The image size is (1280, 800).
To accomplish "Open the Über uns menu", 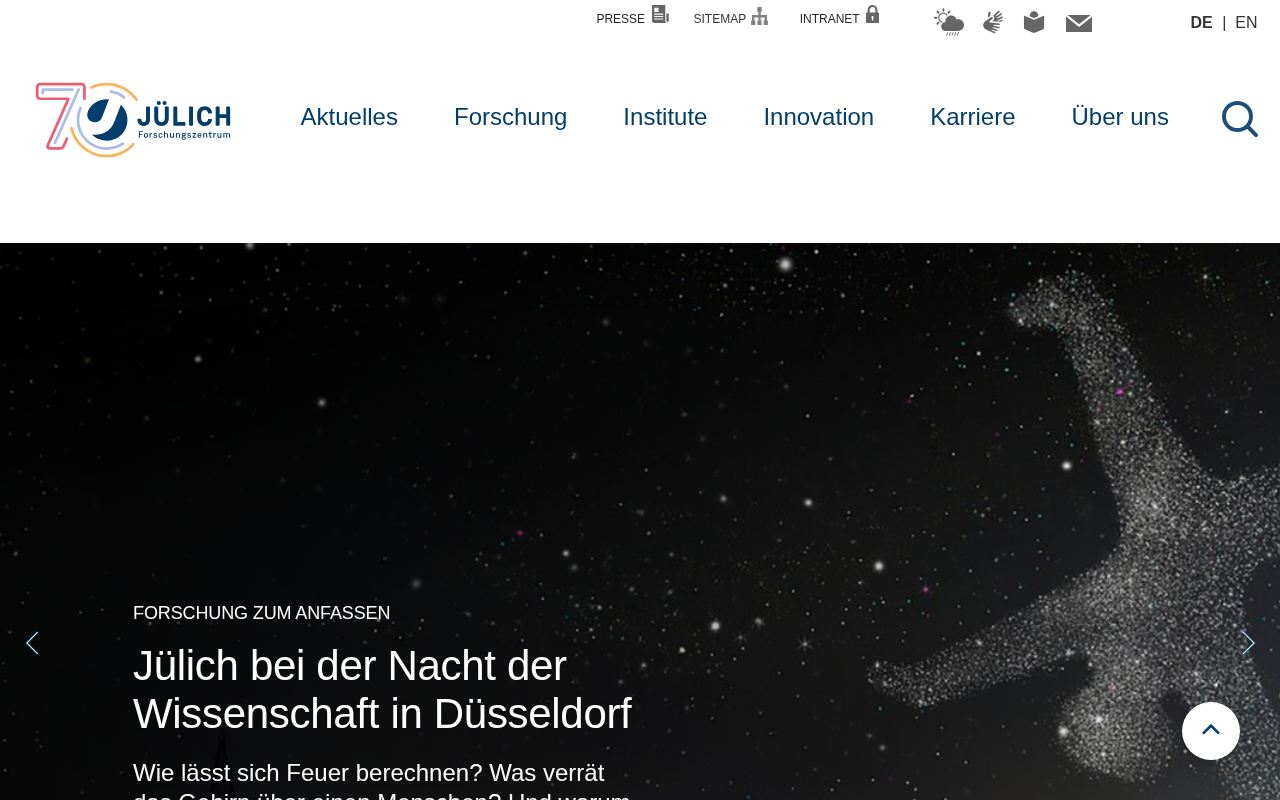I will click(1120, 117).
